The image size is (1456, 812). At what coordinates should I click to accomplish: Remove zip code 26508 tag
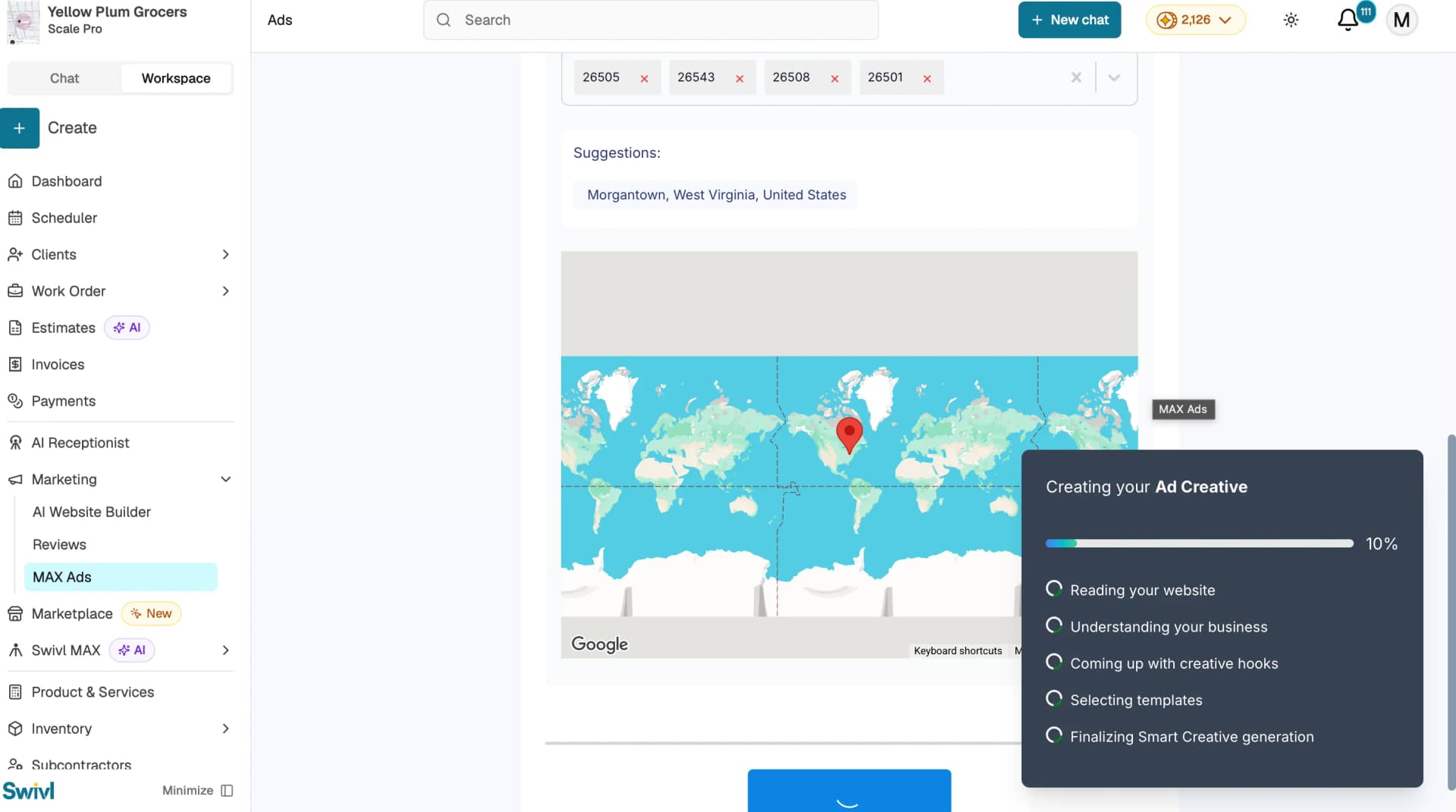[834, 78]
